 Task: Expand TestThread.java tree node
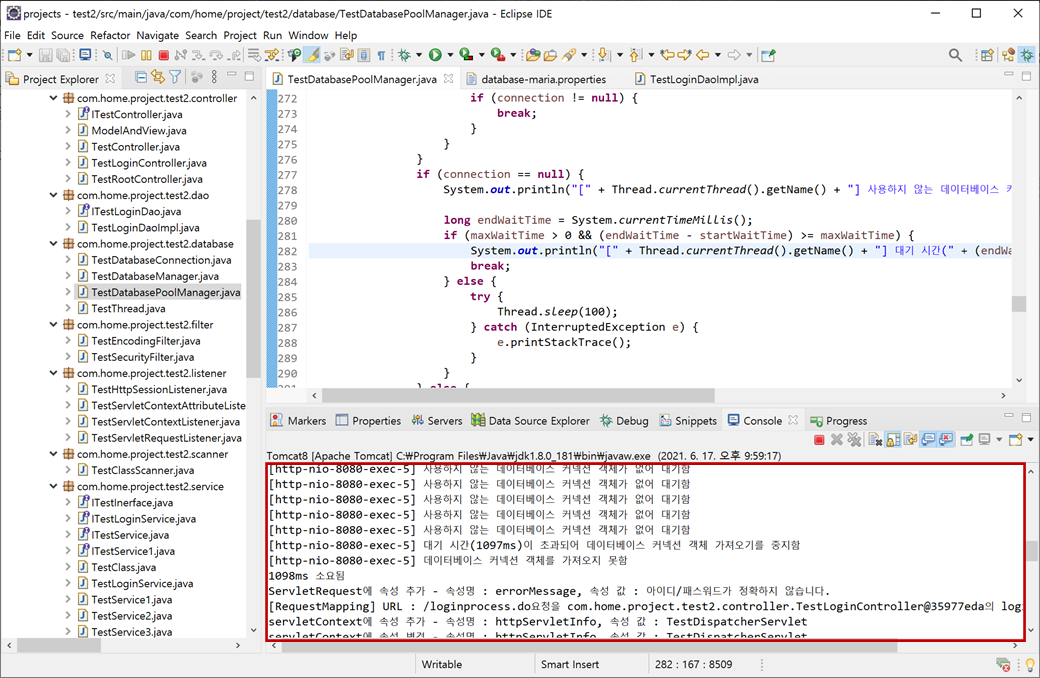68,308
